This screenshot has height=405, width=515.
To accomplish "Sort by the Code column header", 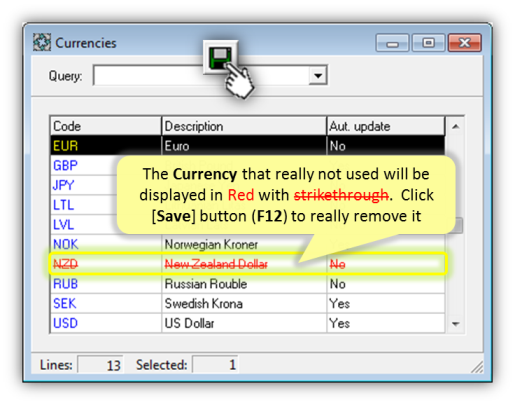I will (106, 126).
